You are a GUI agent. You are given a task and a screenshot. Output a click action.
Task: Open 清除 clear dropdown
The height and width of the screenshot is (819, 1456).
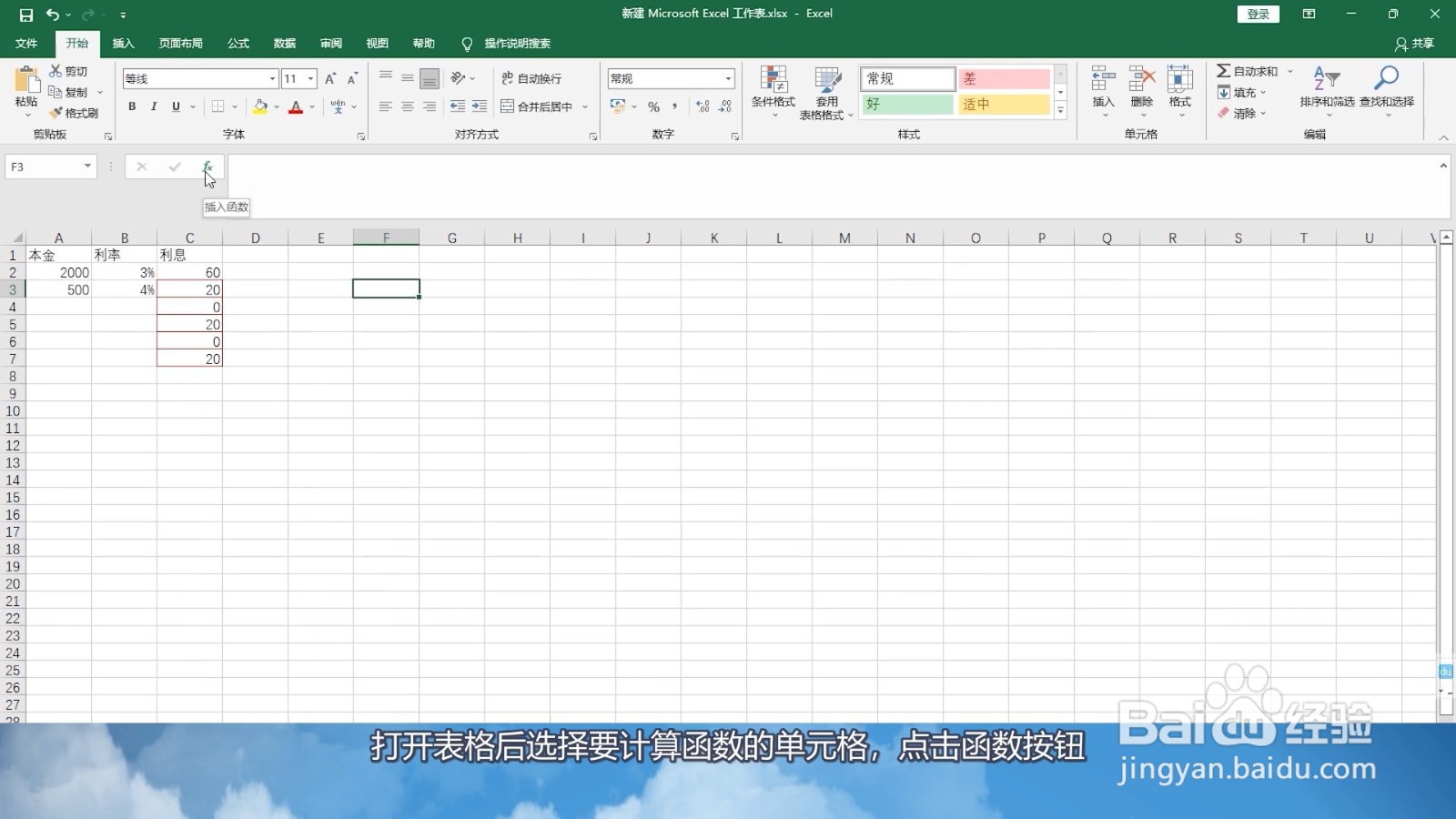click(1242, 113)
